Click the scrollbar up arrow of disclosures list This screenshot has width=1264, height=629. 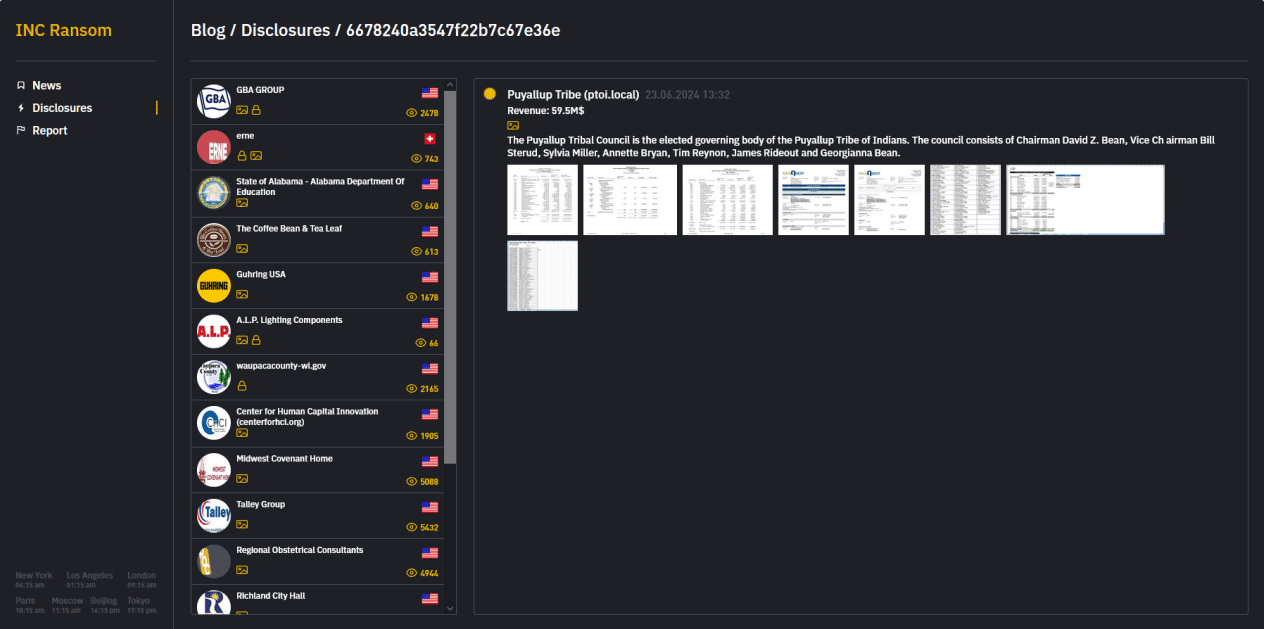(x=450, y=85)
